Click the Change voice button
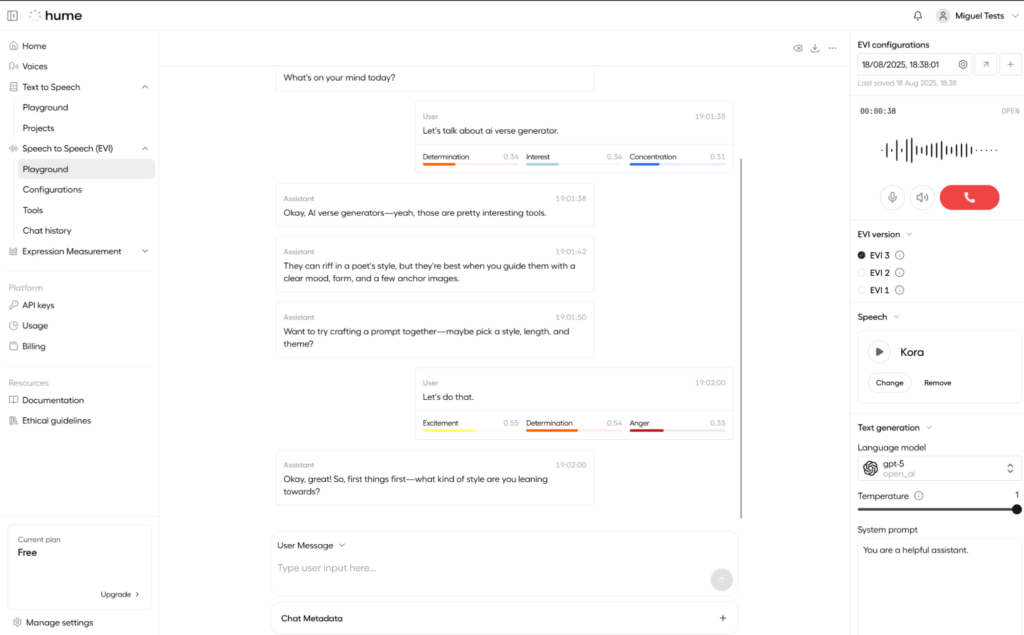This screenshot has height=635, width=1024. [889, 383]
